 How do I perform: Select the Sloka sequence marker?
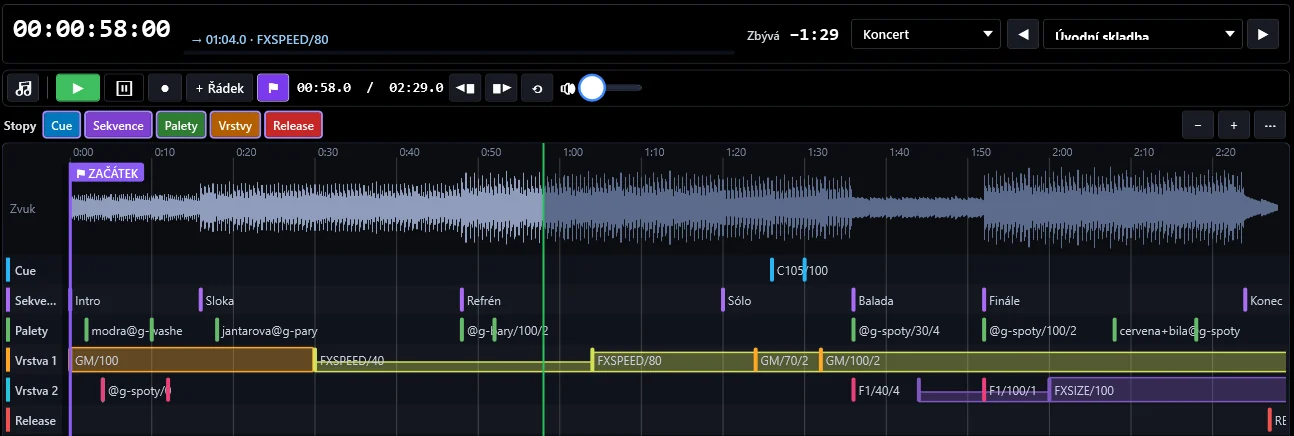pos(217,300)
